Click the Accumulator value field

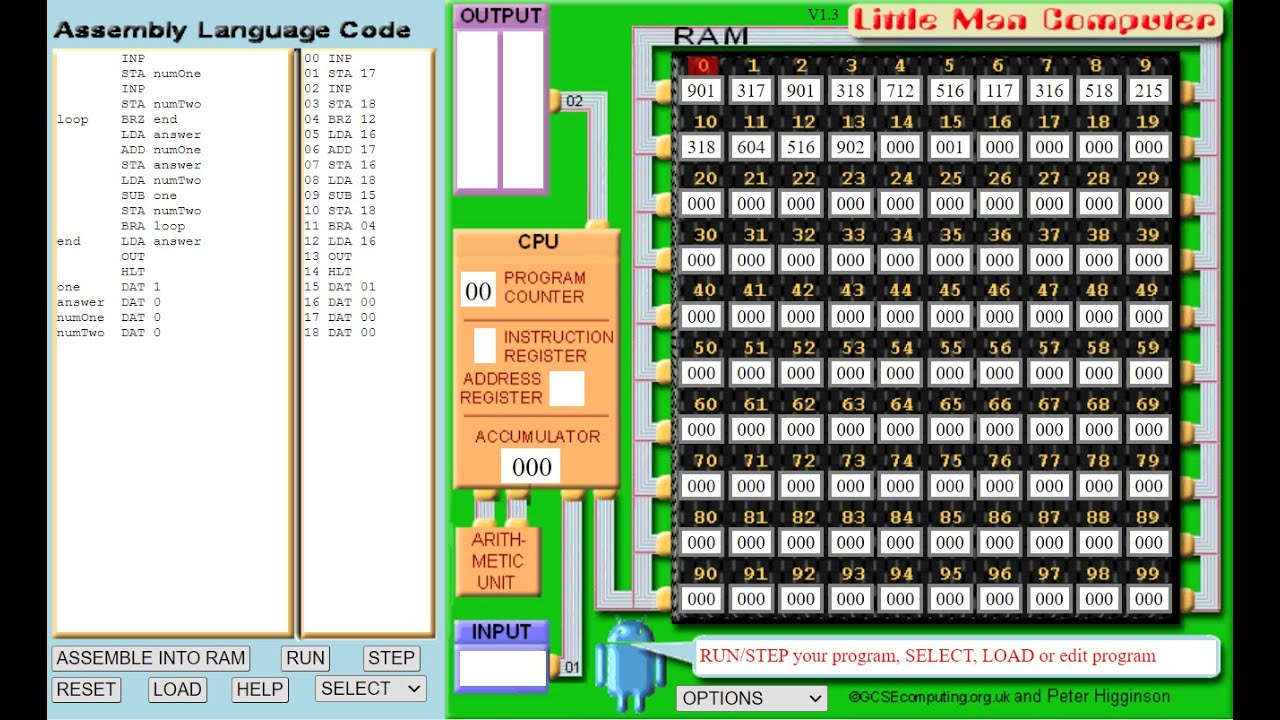pyautogui.click(x=531, y=467)
